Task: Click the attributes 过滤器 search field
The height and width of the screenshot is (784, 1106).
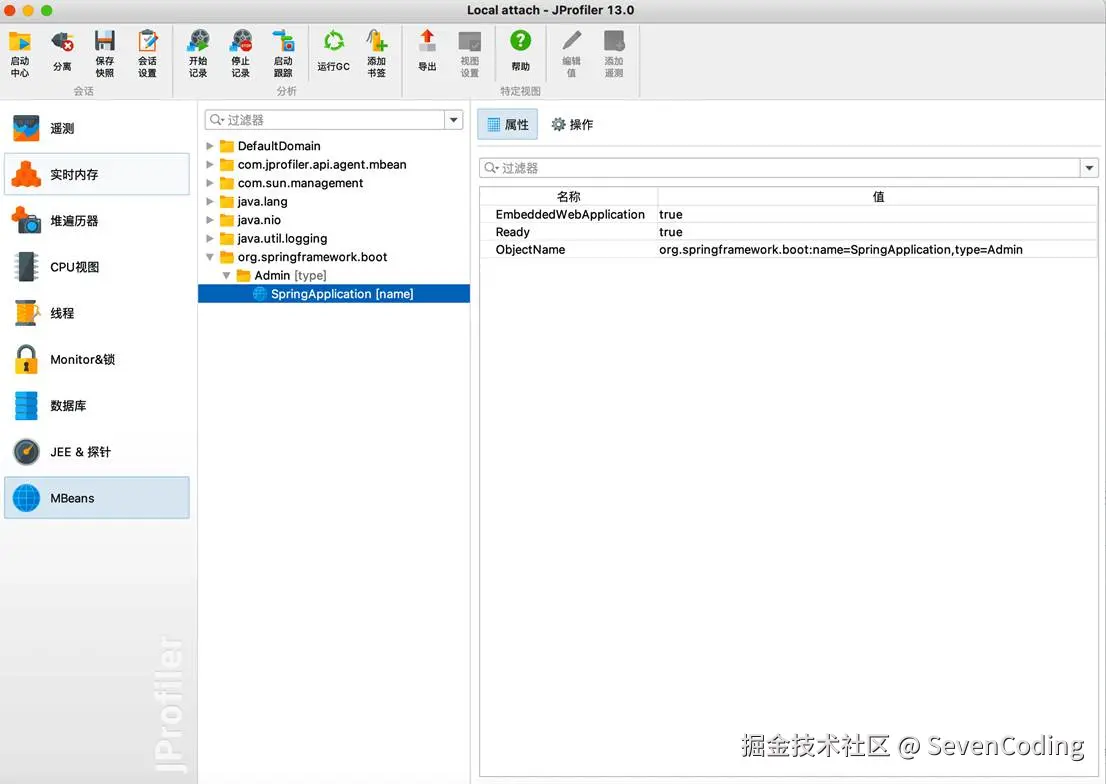Action: coord(779,168)
